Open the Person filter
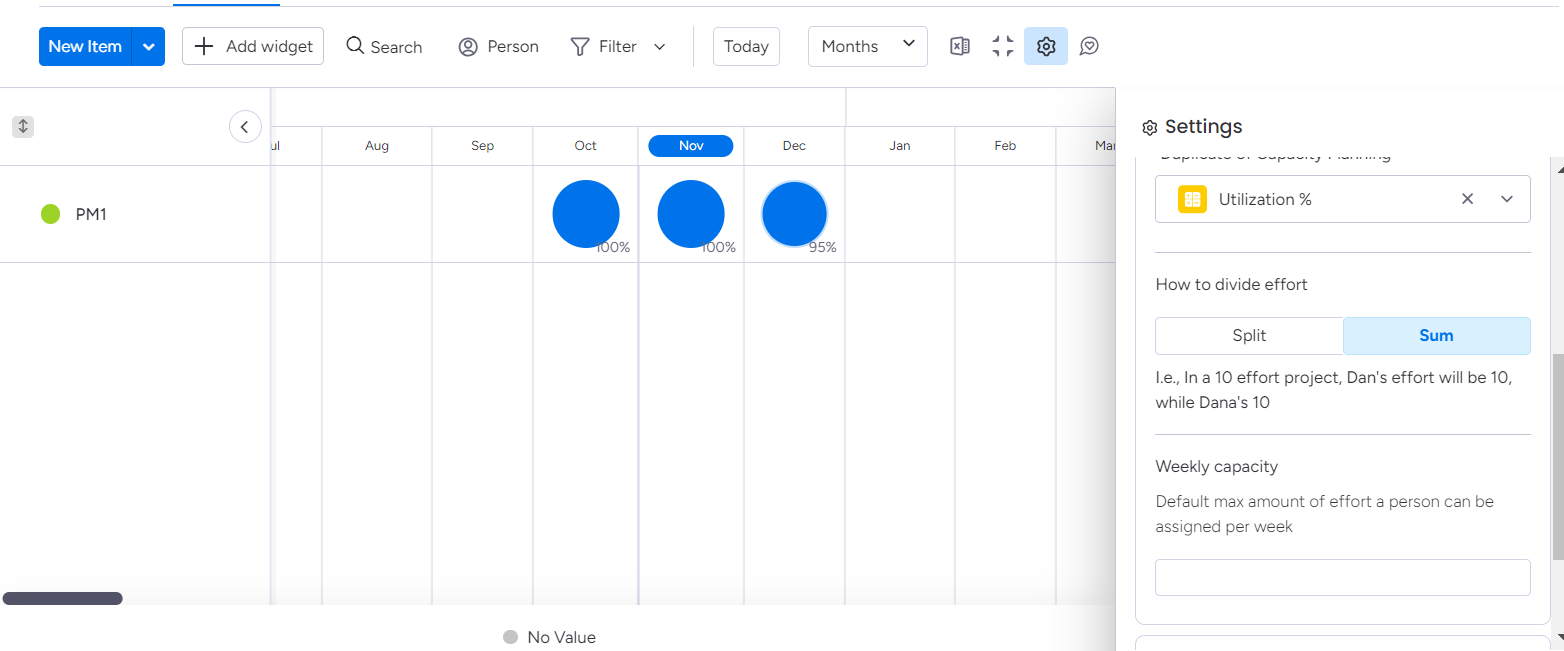This screenshot has height=651, width=1564. click(498, 46)
